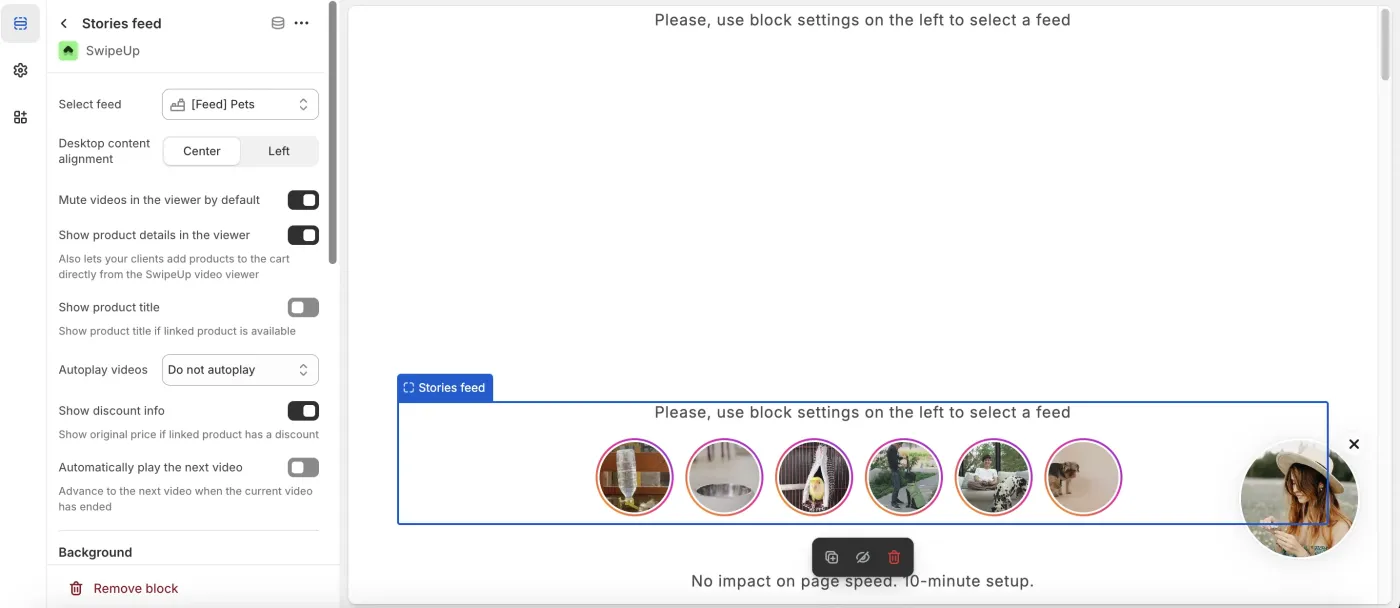Open the three-dot menu beside Stories feed

coord(302,22)
